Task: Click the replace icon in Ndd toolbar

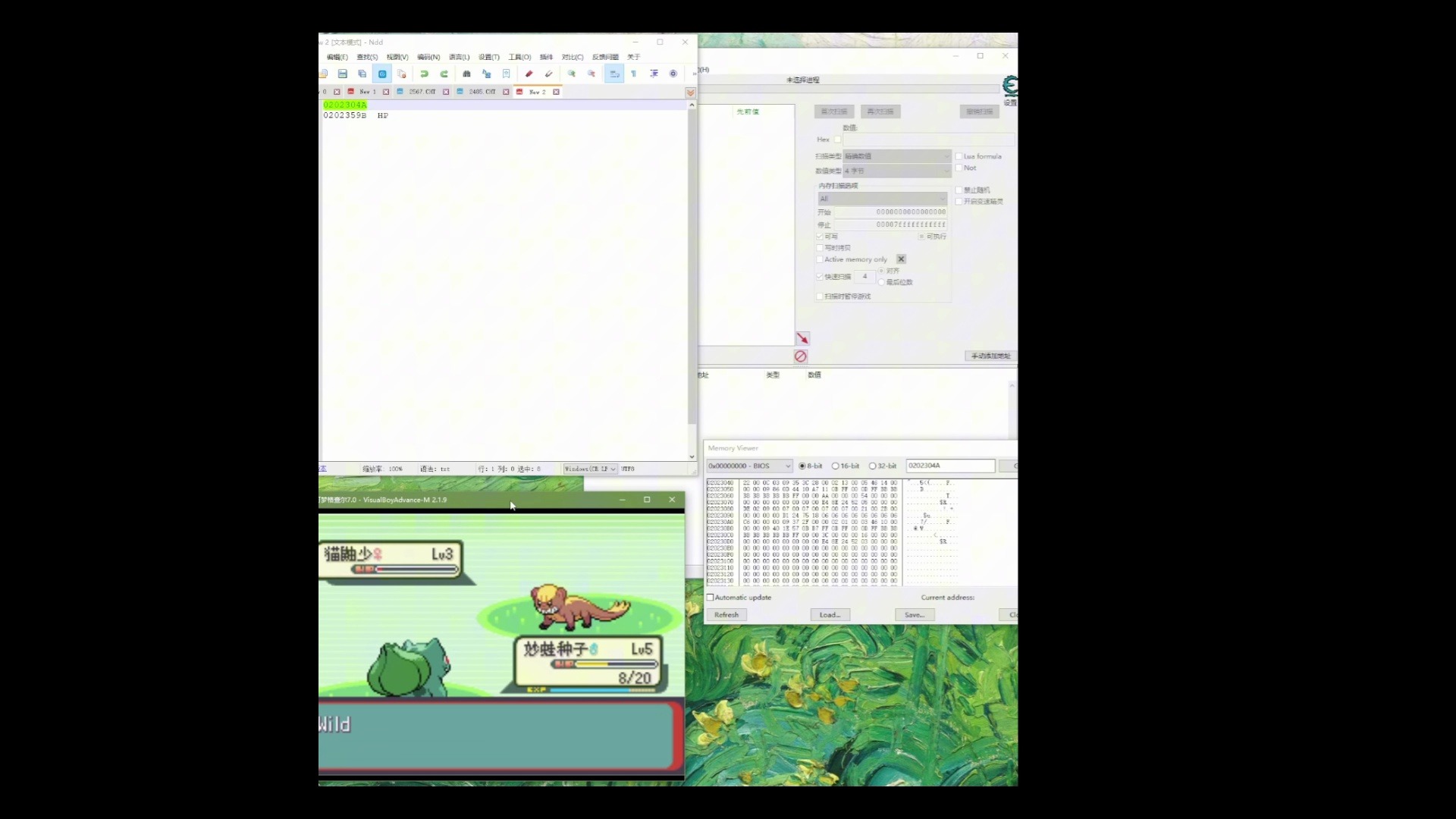Action: pyautogui.click(x=486, y=74)
